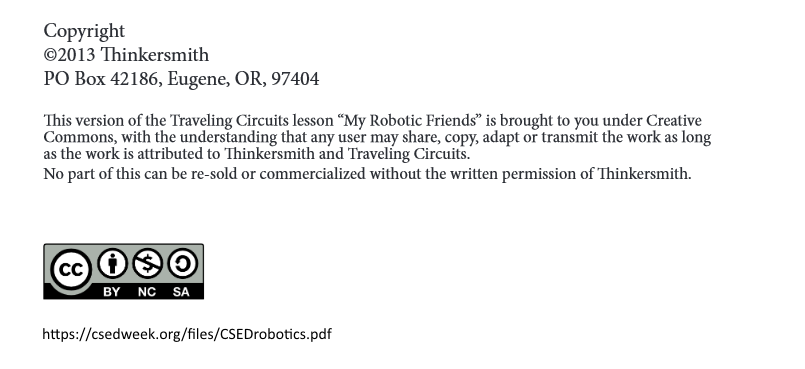This screenshot has height=369, width=805.
Task: Click the BY attribution person icon
Action: 112,264
